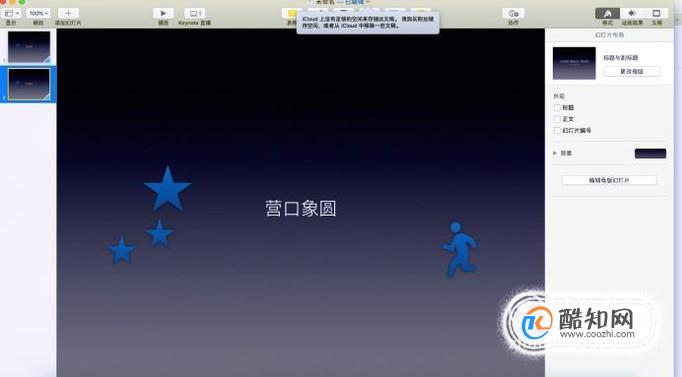Open the Collaborate (协作) icon
The image size is (682, 377).
[x=513, y=13]
